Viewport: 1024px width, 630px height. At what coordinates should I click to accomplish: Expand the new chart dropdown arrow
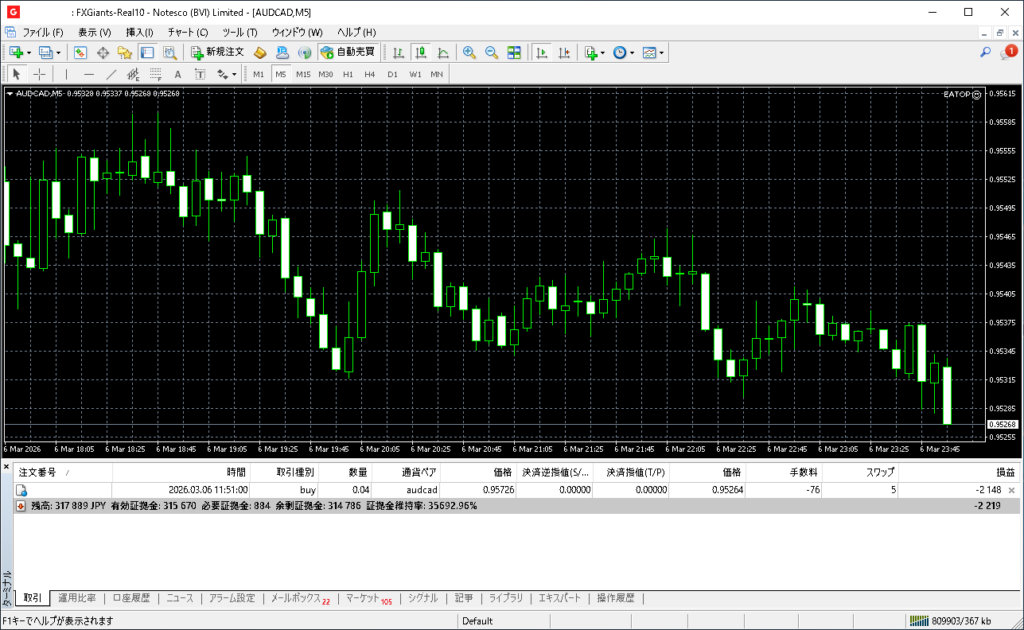click(29, 52)
